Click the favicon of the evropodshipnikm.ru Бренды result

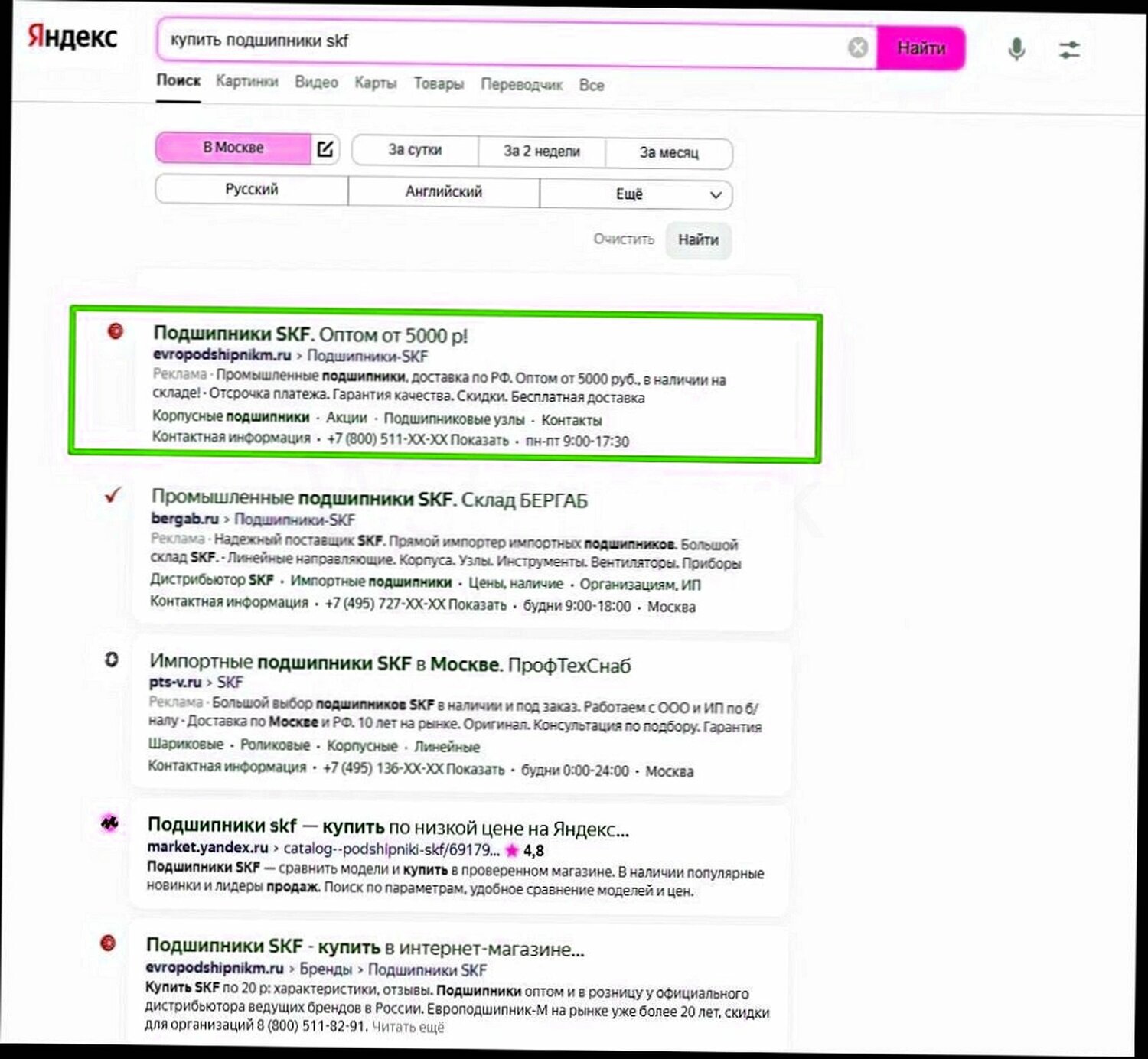coord(108,943)
